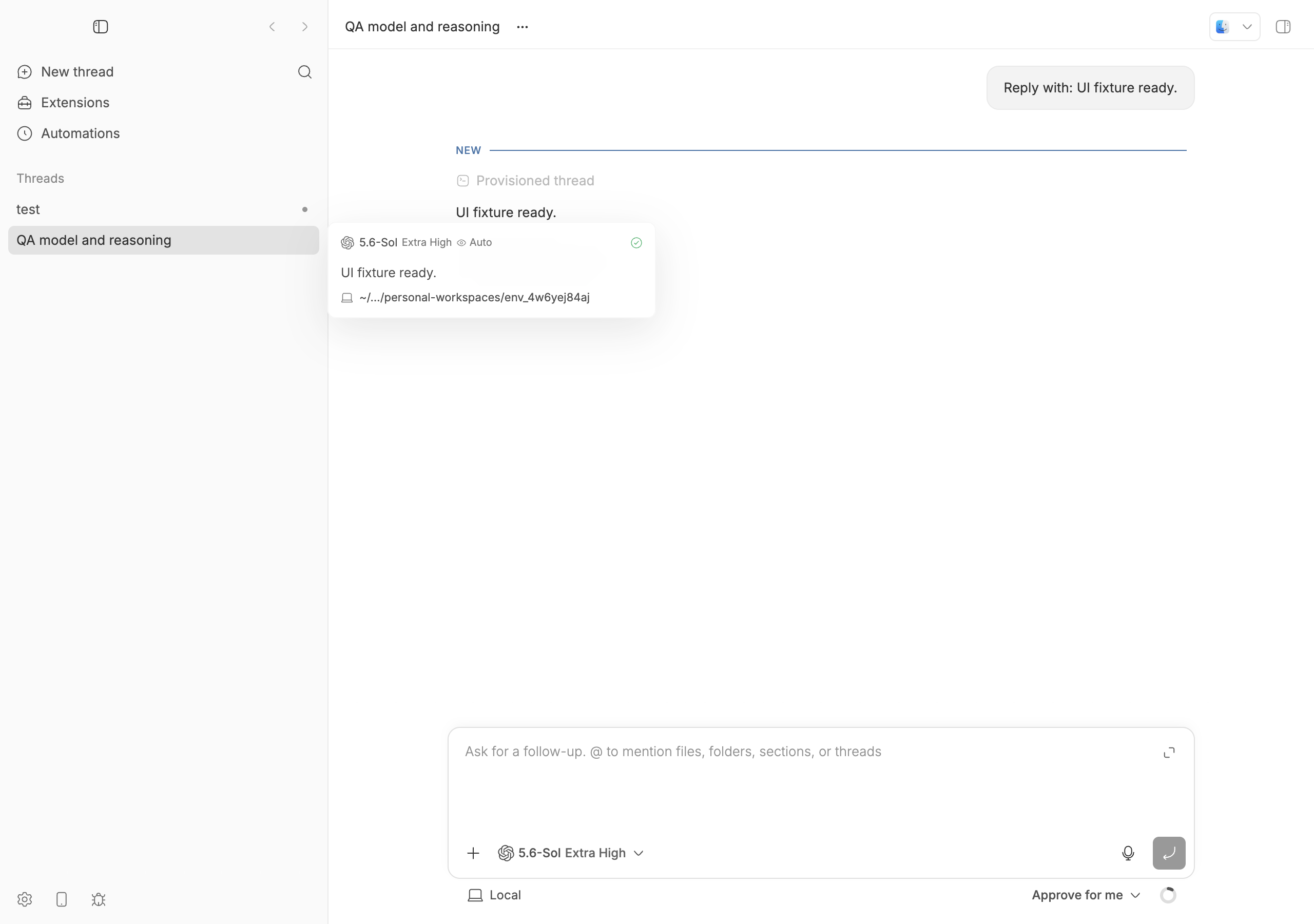Click the Provisioned thread label
Viewport: 1314px width, 924px height.
pos(535,181)
